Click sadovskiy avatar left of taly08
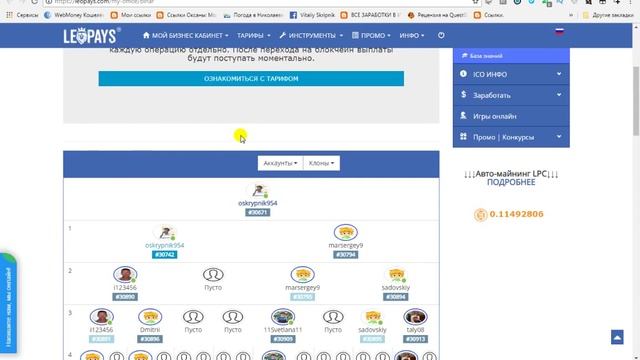The width and height of the screenshot is (640, 360). [x=372, y=317]
